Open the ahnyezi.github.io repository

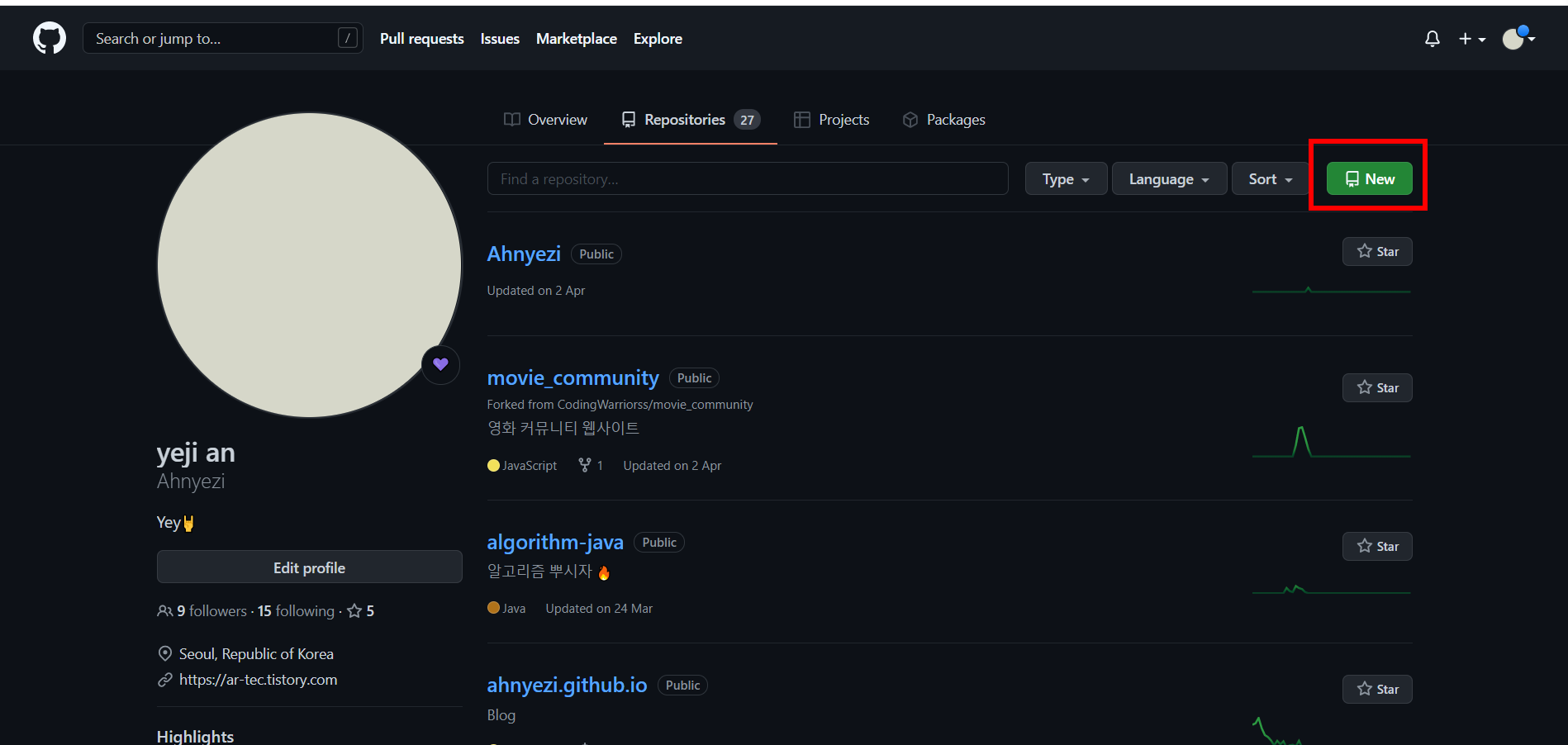[x=567, y=685]
